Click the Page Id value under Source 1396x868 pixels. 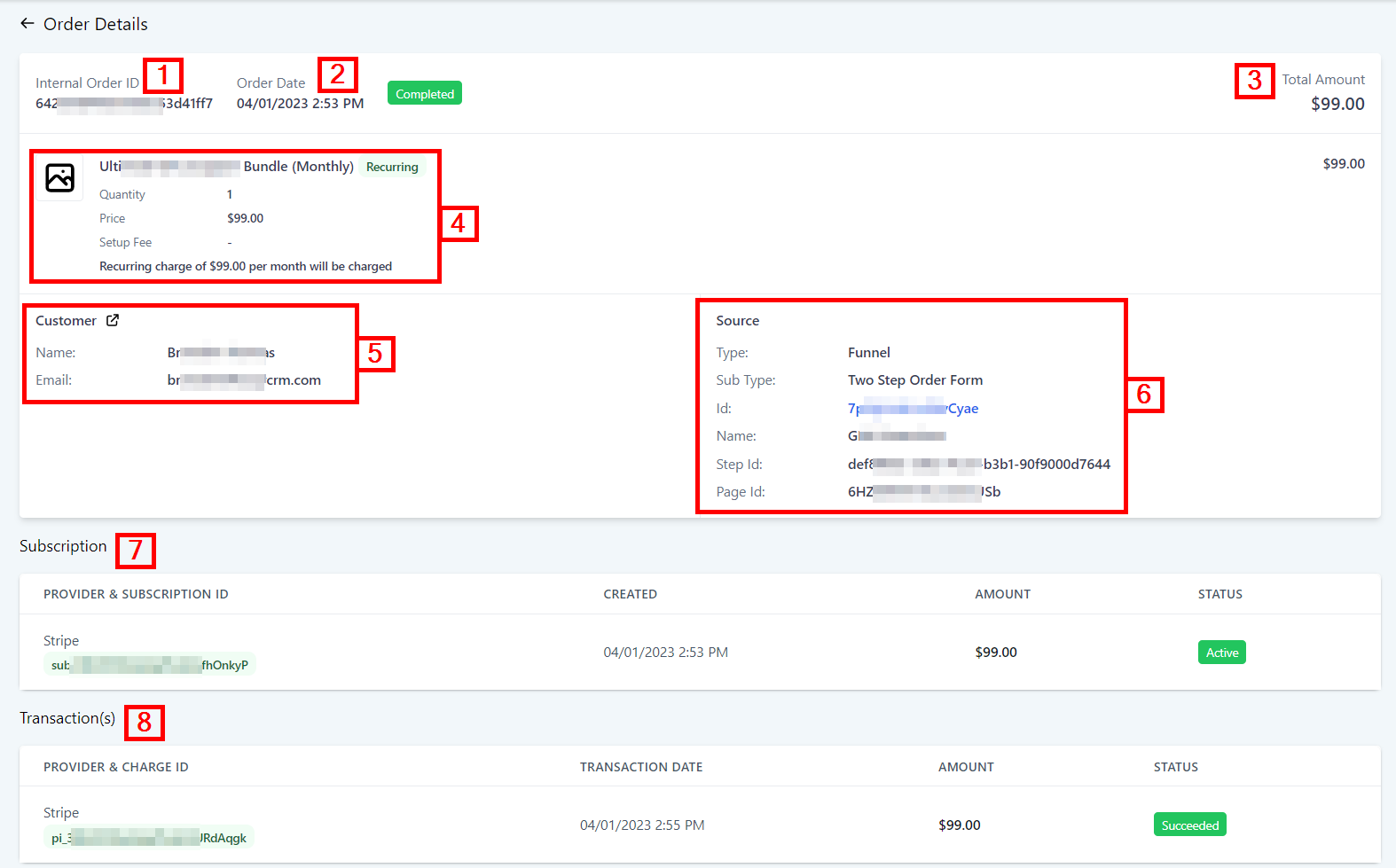coord(923,492)
